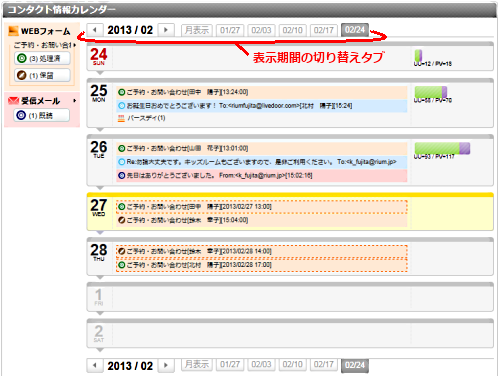Click the 受信メール envelope icon
500x376 pixels.
[x=13, y=100]
